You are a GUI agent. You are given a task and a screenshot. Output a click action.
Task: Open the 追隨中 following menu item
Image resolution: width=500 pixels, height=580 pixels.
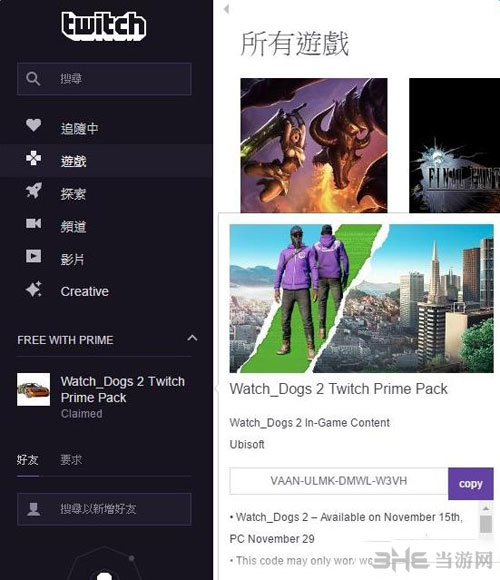pos(80,129)
